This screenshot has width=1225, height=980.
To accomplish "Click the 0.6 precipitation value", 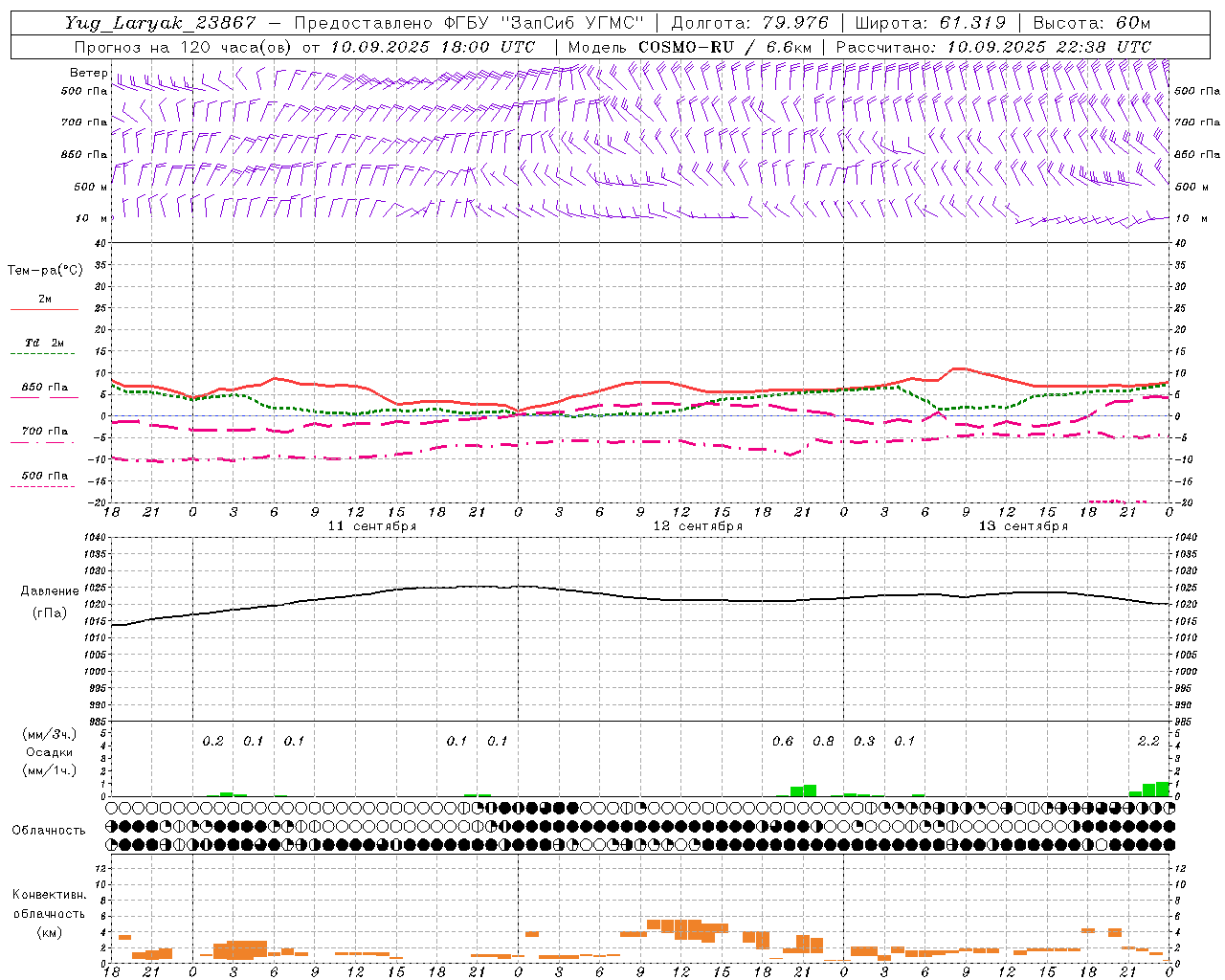I will tap(783, 741).
